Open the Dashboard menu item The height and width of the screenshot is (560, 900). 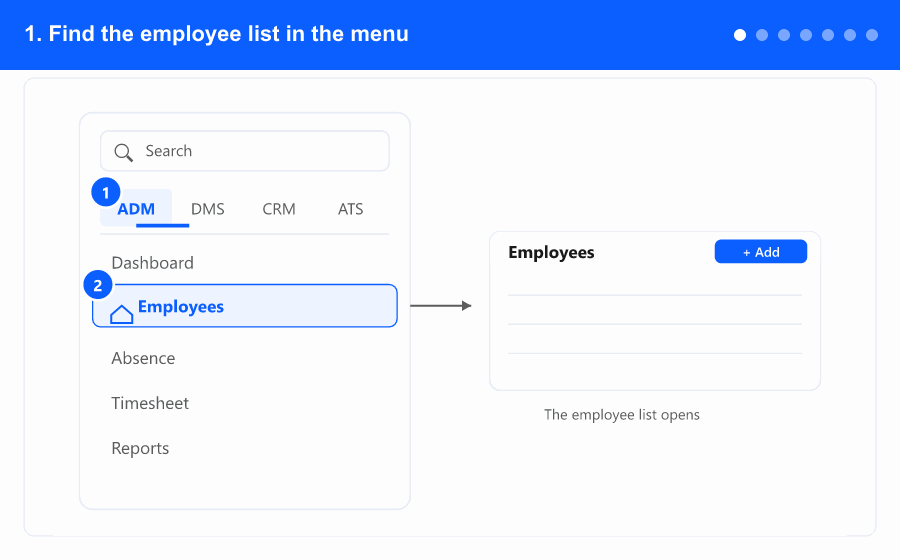(x=153, y=263)
